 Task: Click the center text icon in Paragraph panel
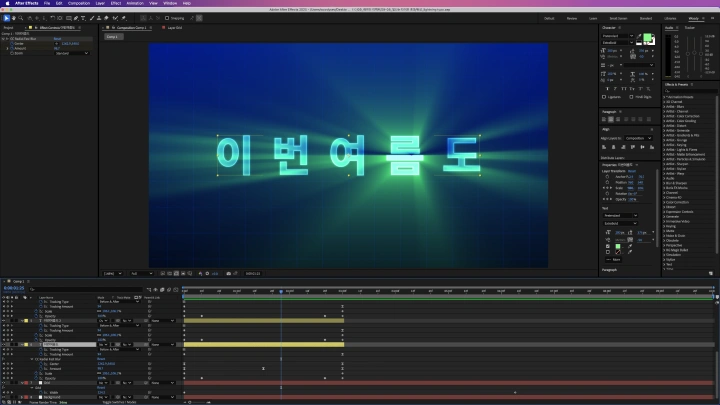tap(611, 119)
